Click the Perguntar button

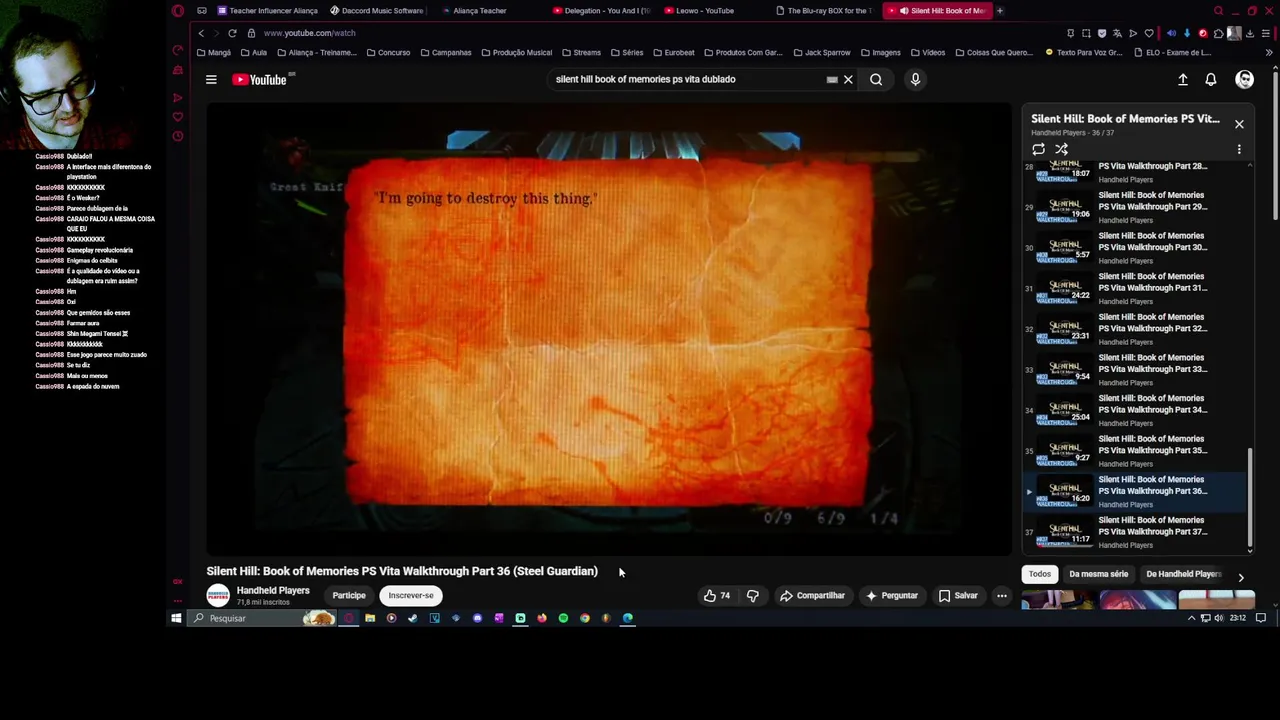[891, 596]
